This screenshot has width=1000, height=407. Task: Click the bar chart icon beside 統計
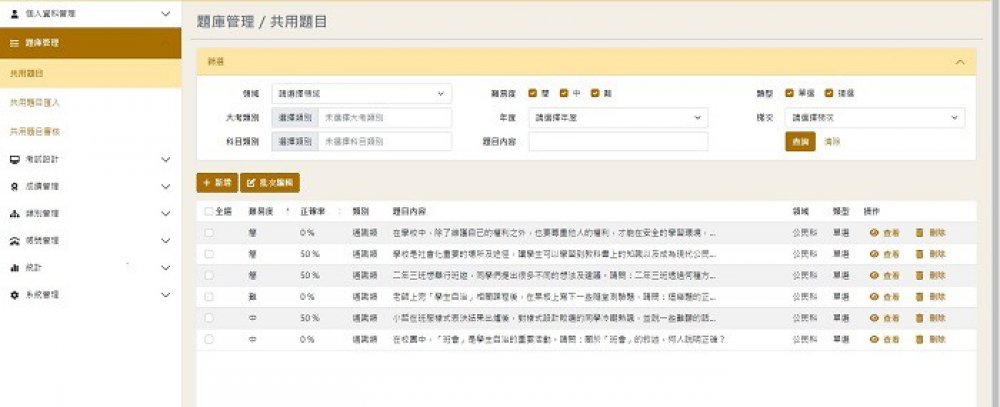click(14, 268)
